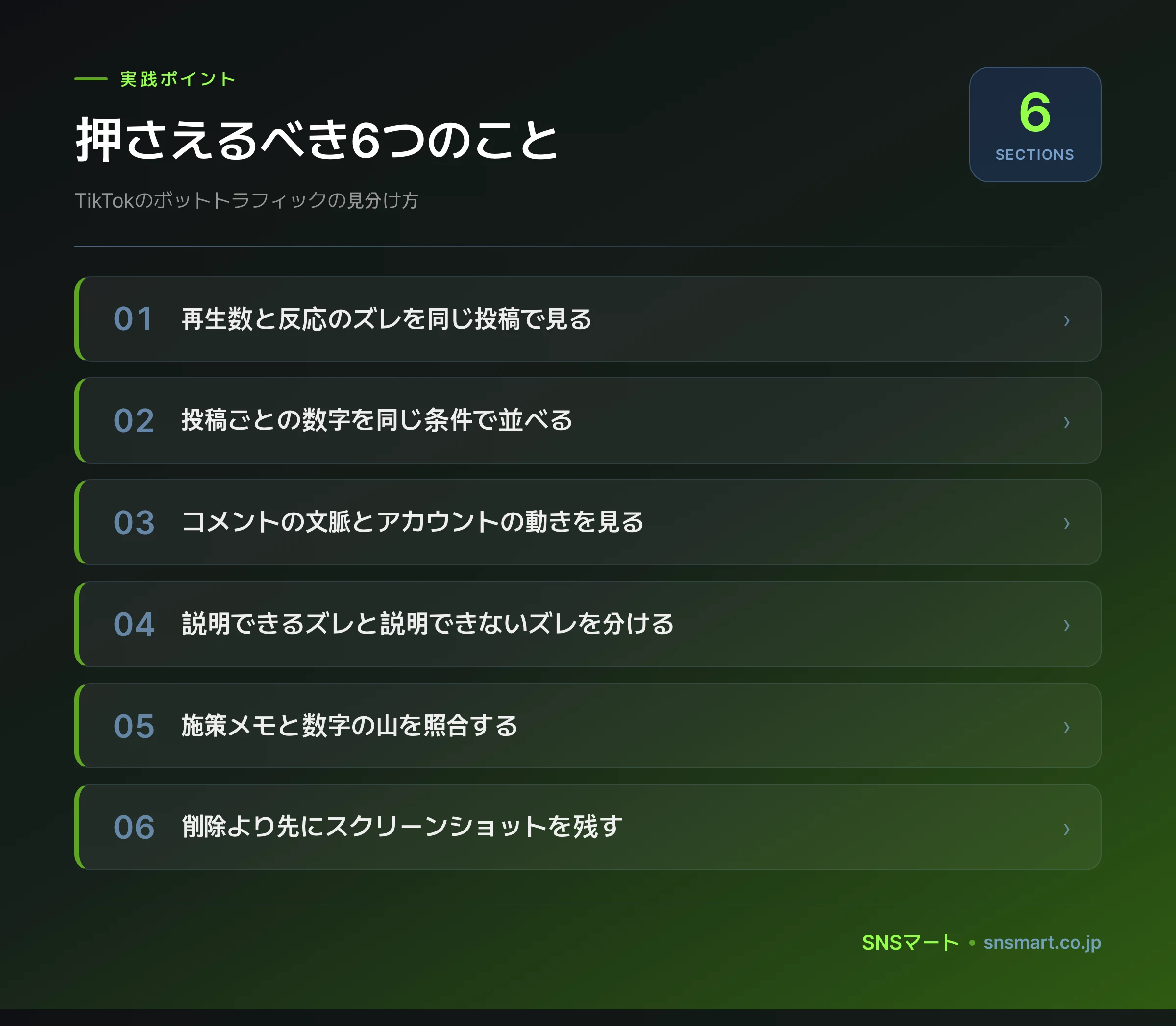
Task: Open section 説明できるズレと説明できないズレを分ける
Action: pos(428,624)
